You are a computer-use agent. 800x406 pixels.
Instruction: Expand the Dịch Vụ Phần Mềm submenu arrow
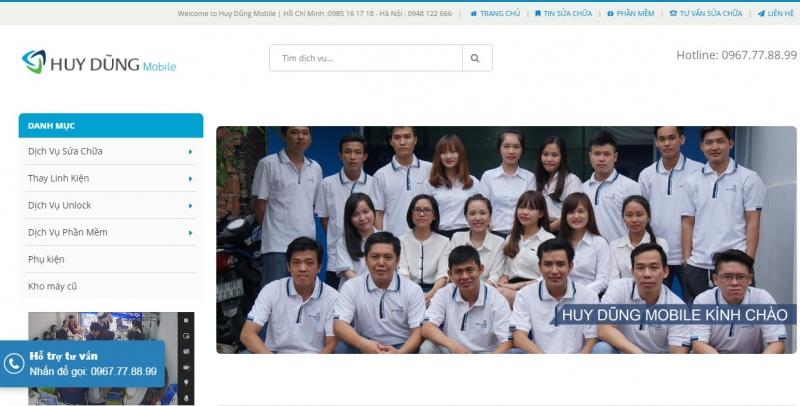(x=190, y=233)
